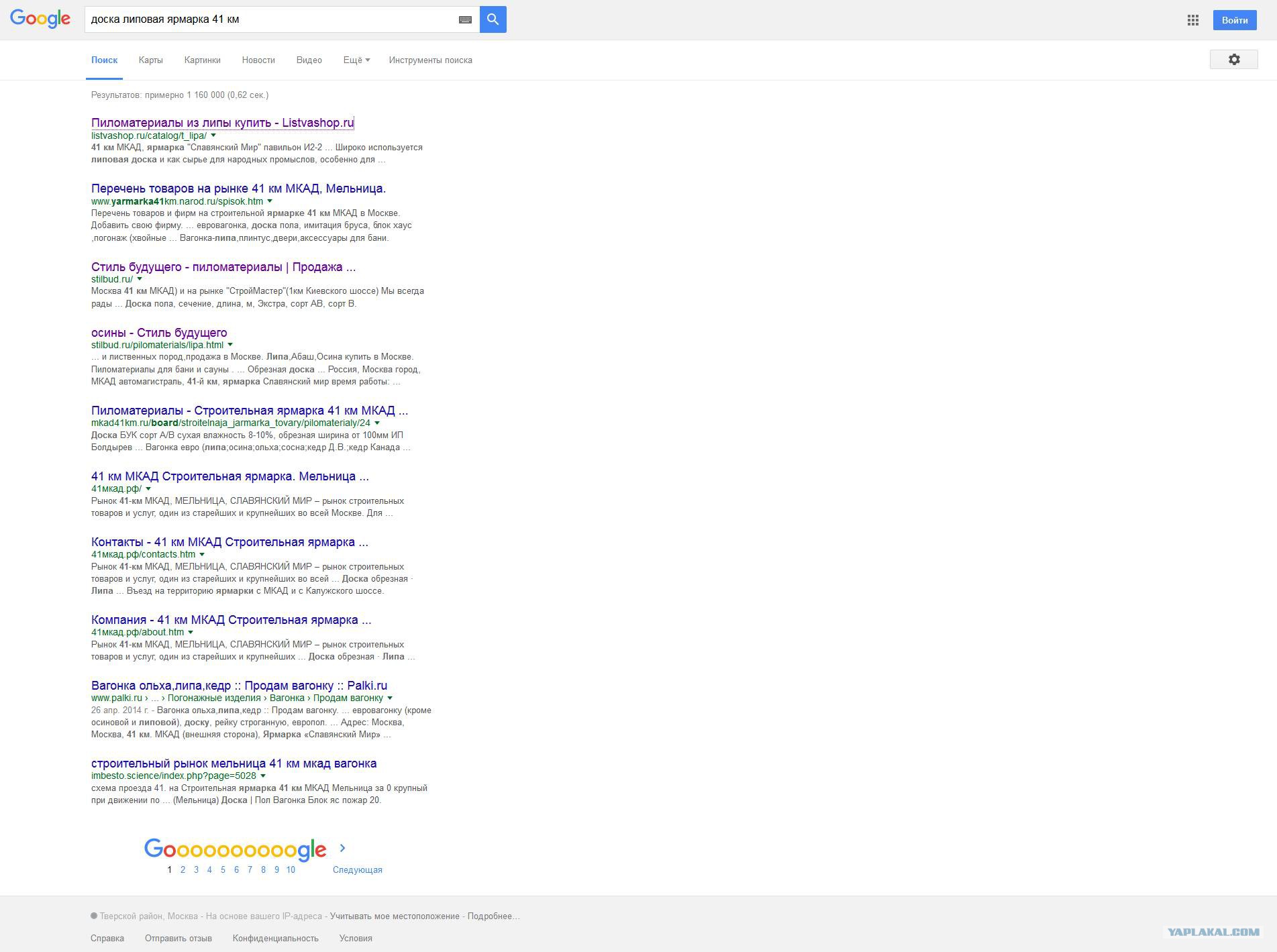1277x952 pixels.
Task: Go to results page 8
Action: [263, 869]
